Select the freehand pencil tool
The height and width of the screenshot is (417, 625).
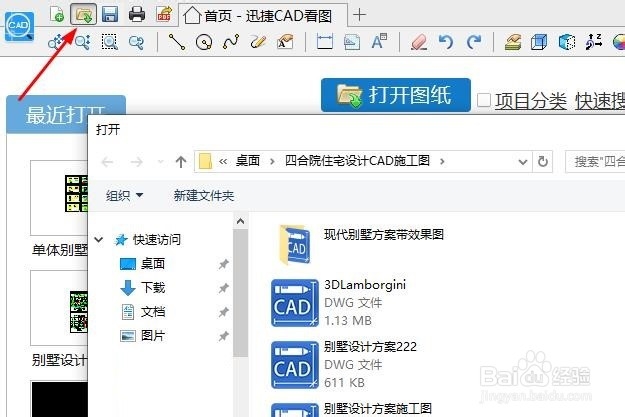coord(258,42)
